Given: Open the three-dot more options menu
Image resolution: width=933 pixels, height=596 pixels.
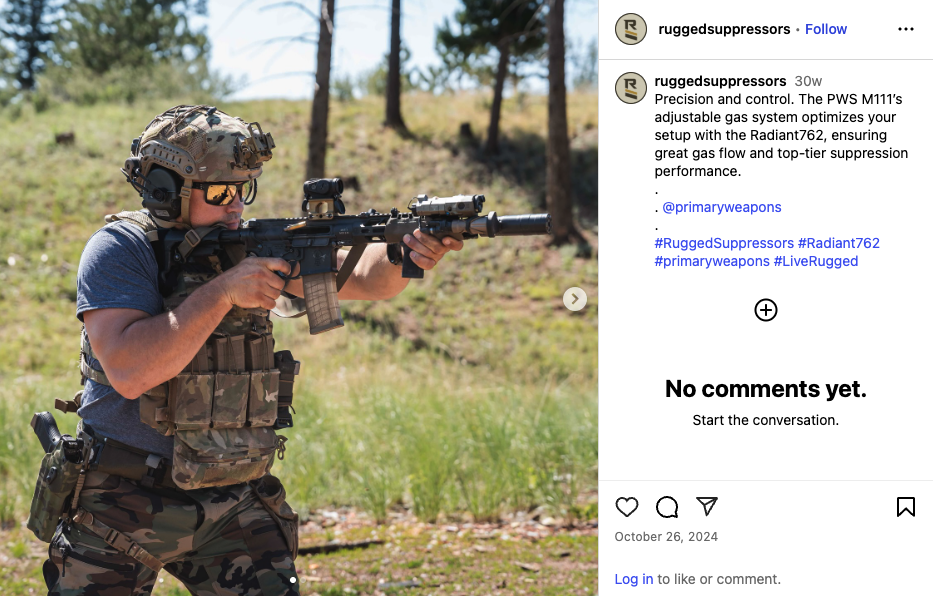Looking at the screenshot, I should (906, 29).
